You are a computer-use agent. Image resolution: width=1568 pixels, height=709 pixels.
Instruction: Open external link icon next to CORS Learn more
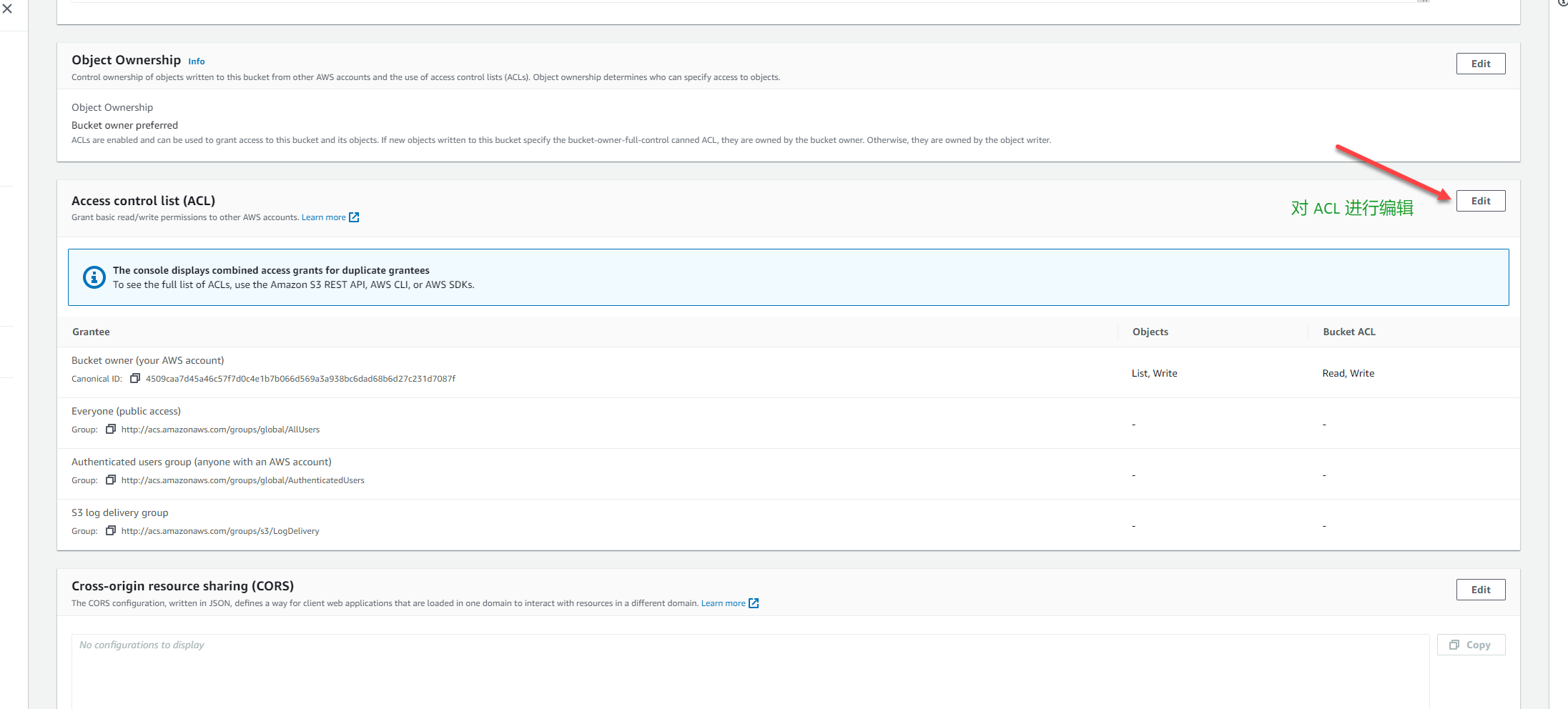[x=754, y=603]
